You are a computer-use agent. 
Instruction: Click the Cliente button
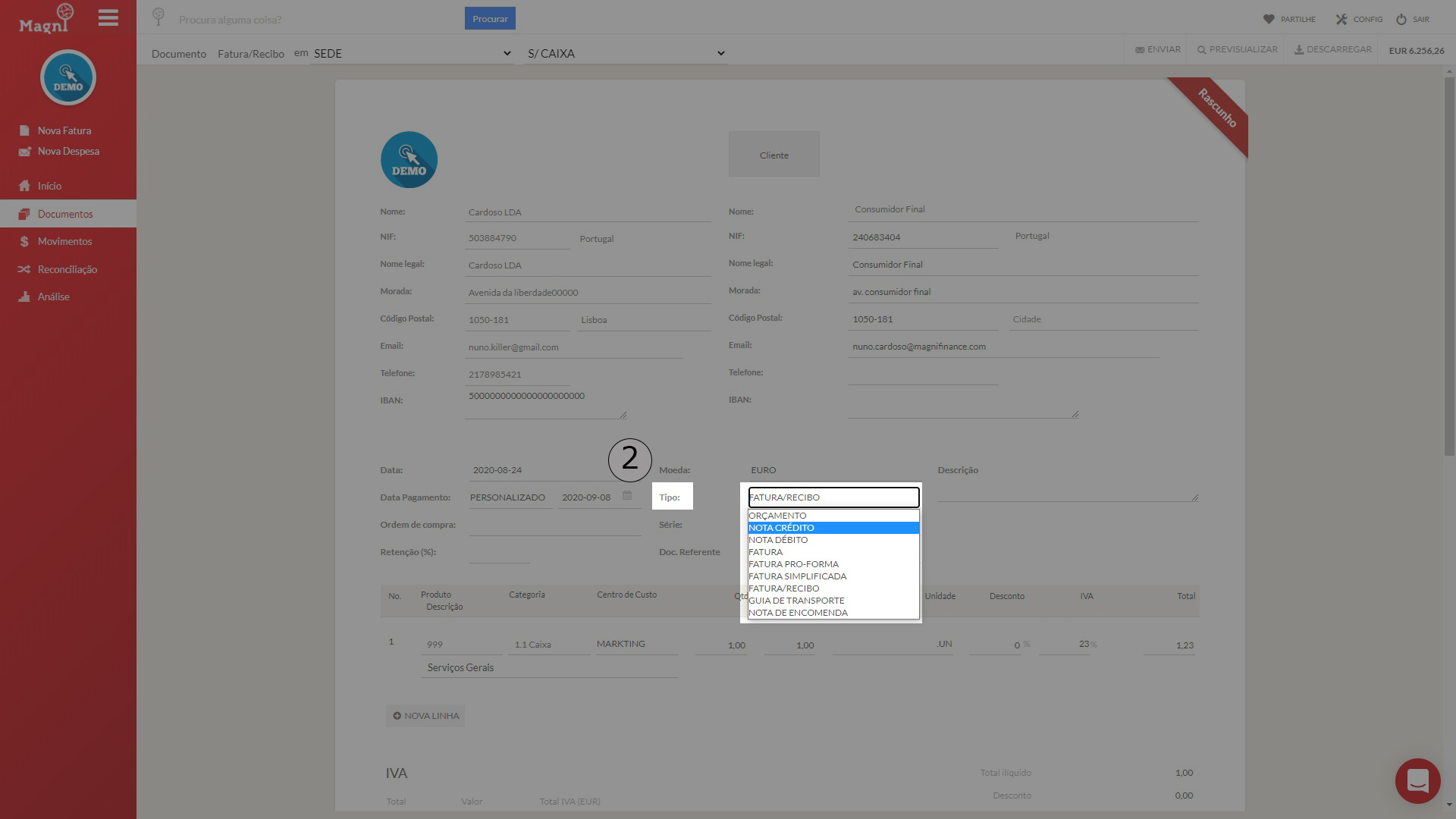pos(774,155)
